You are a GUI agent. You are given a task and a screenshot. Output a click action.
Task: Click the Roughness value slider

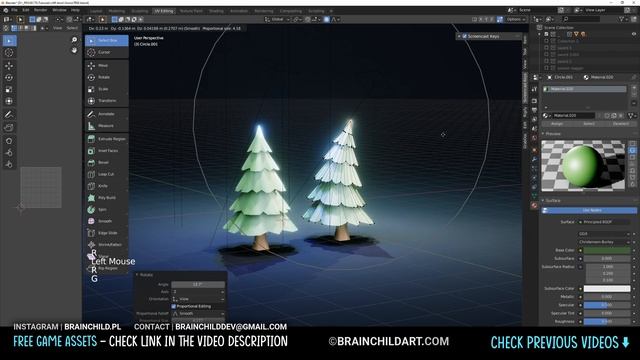tap(607, 321)
